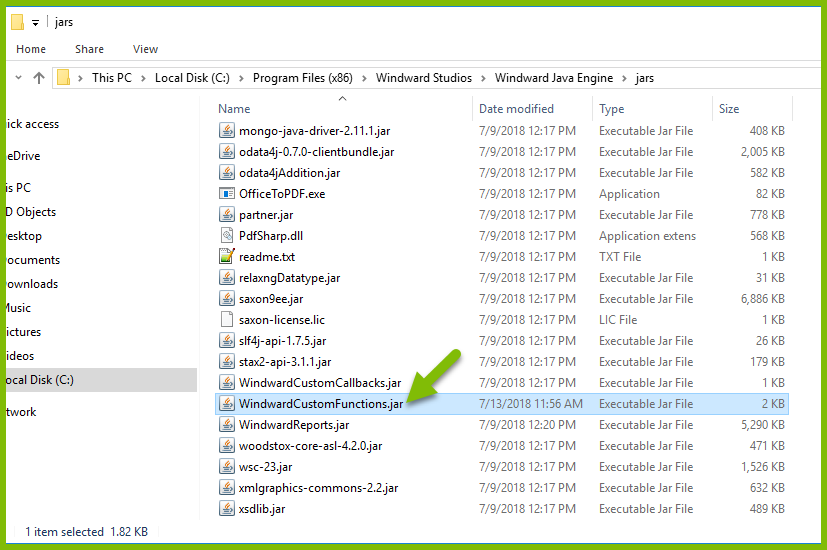Select Music in navigation pane

pos(18,308)
